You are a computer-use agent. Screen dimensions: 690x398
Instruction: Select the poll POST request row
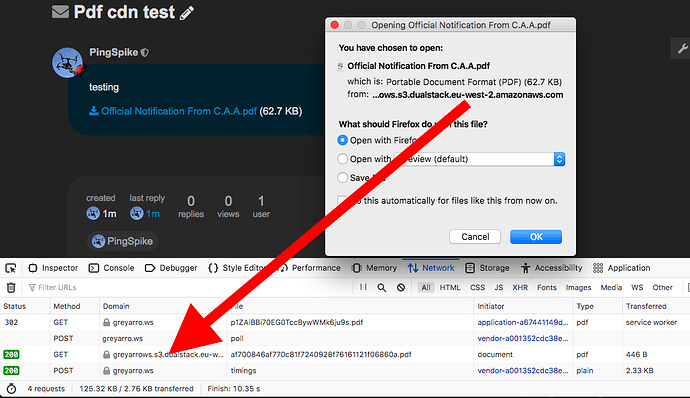coord(345,338)
